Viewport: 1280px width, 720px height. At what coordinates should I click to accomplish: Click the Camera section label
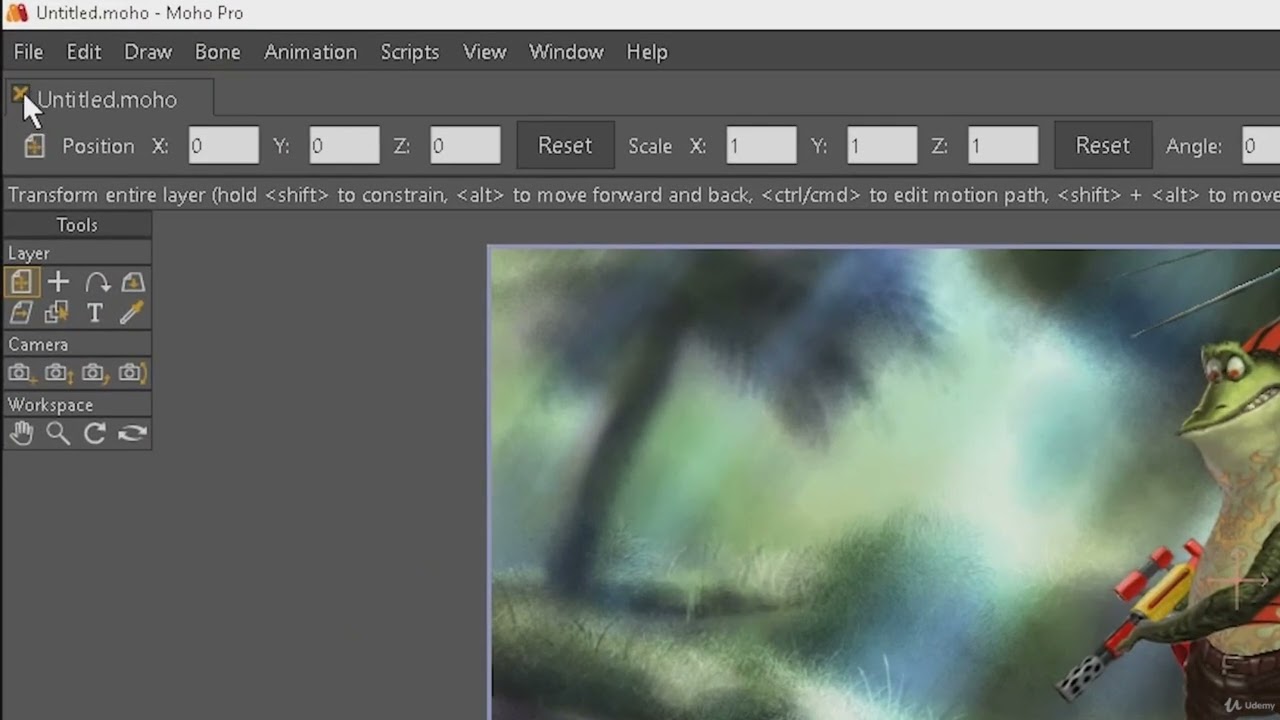tap(38, 345)
